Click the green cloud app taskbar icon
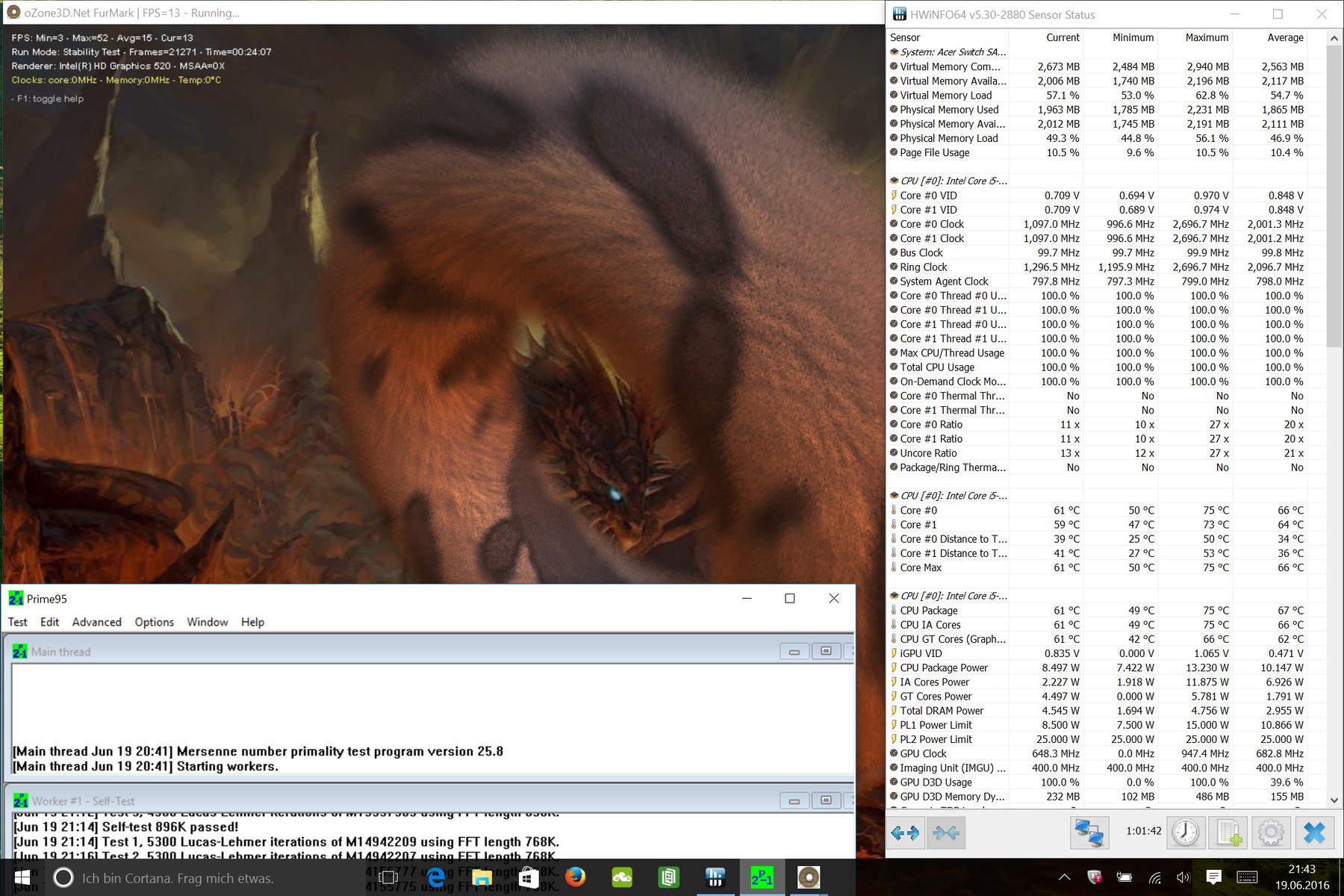 [x=622, y=877]
